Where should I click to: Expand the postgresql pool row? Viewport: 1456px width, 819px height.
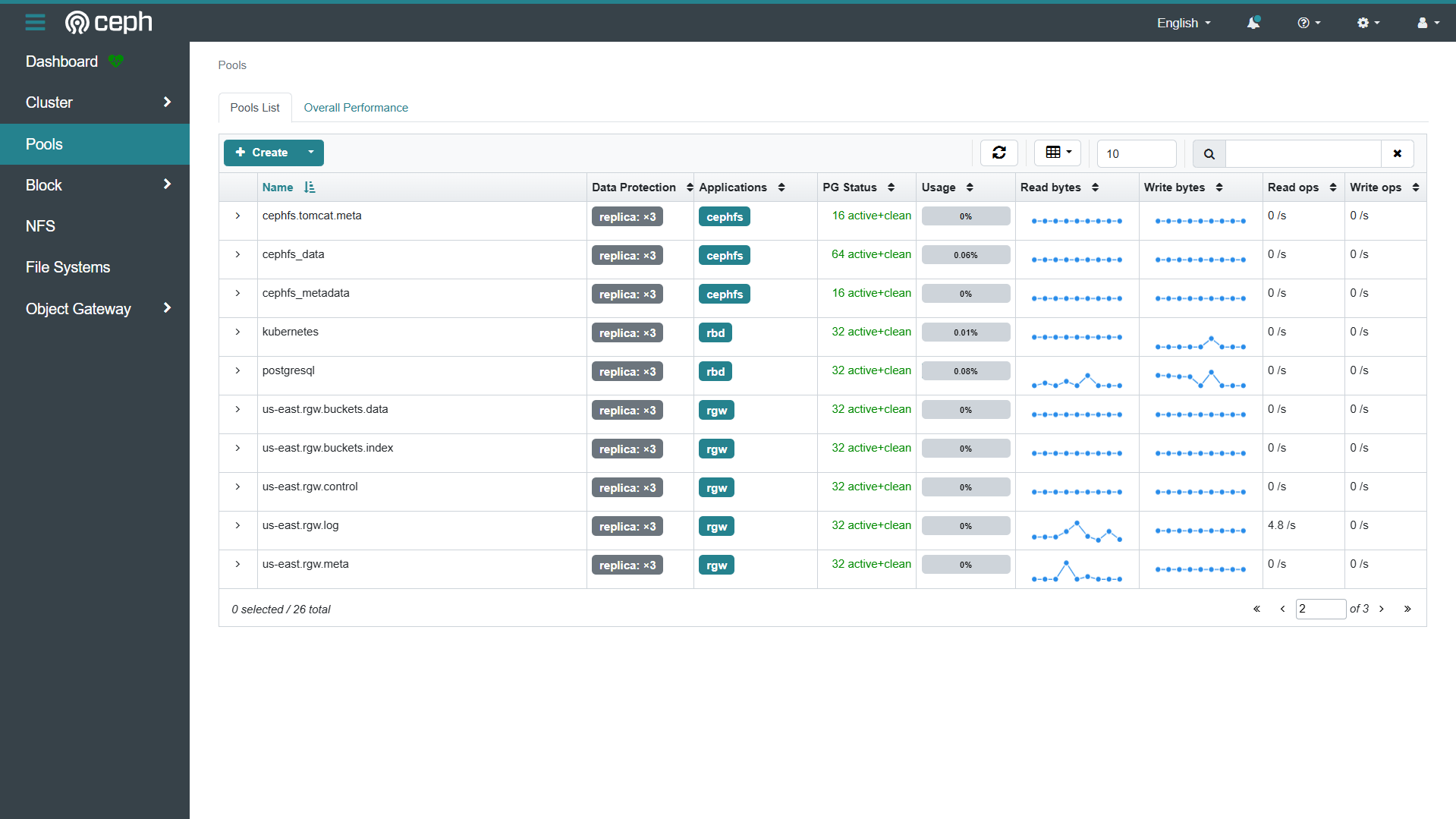(x=237, y=371)
